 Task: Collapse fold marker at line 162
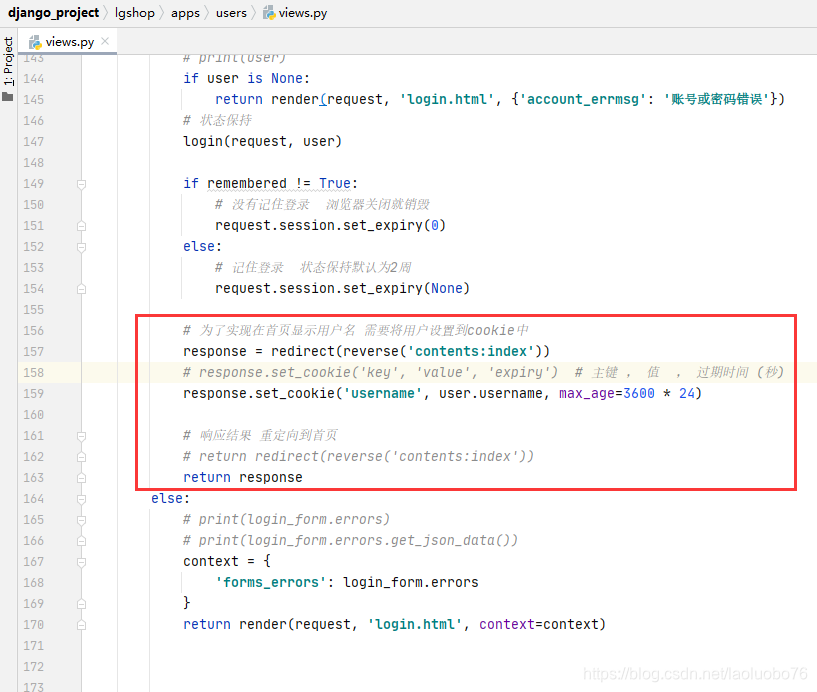click(81, 457)
